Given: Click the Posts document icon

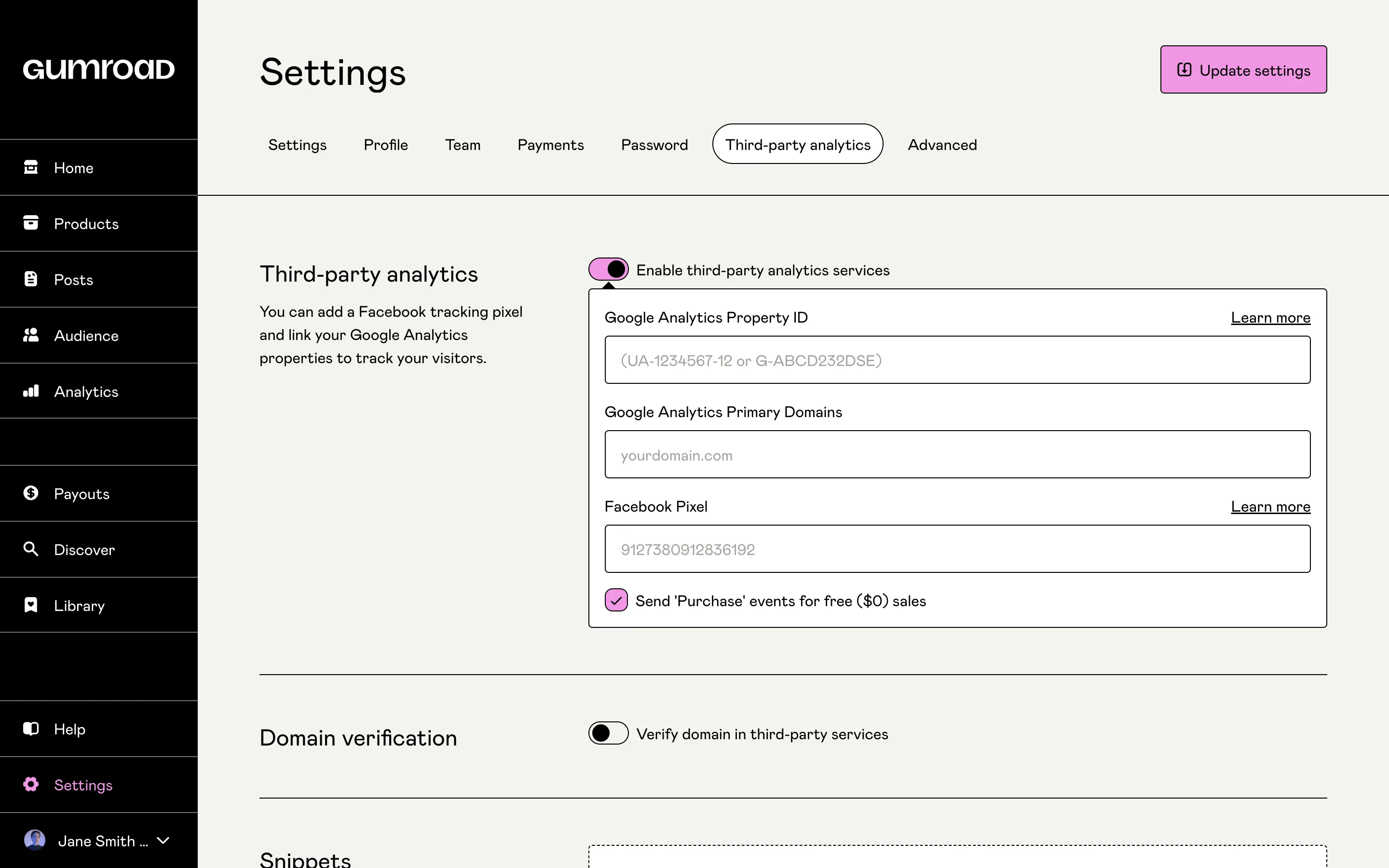Looking at the screenshot, I should pos(31,279).
